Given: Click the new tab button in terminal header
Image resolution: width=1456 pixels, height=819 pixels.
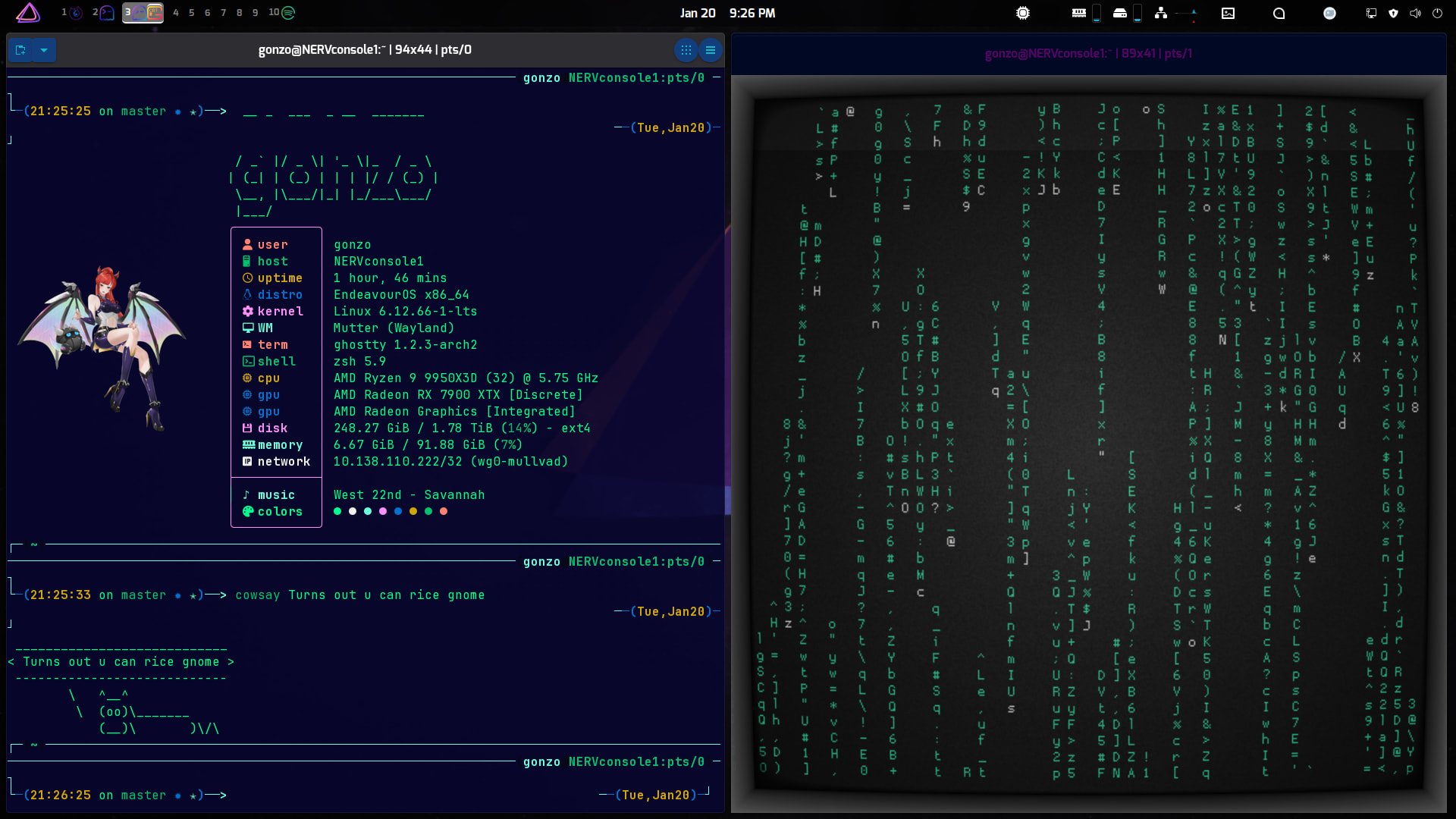Looking at the screenshot, I should (20, 50).
